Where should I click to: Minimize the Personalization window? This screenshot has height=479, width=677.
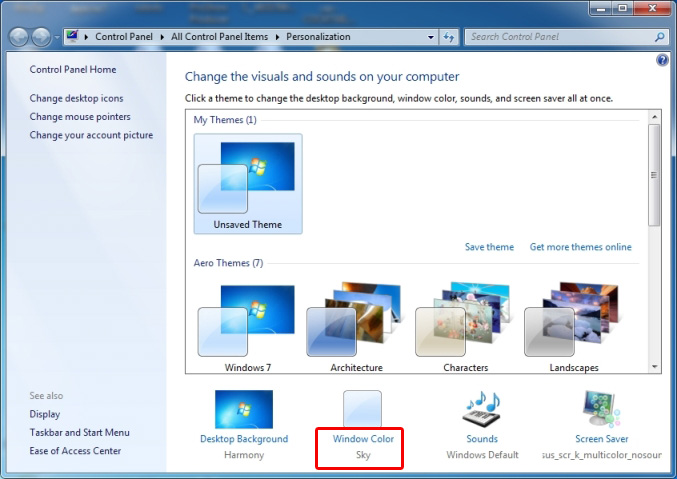point(601,8)
